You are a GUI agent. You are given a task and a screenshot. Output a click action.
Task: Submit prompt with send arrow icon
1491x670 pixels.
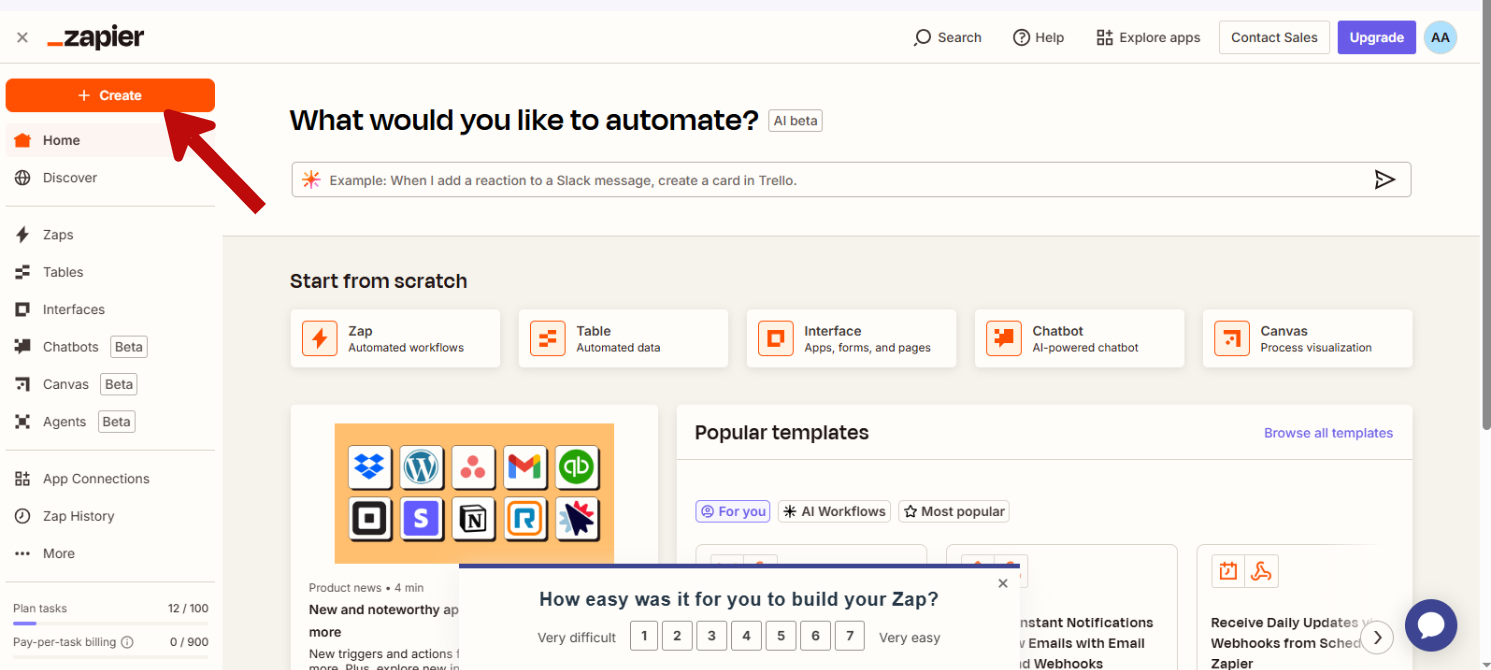(x=1384, y=180)
